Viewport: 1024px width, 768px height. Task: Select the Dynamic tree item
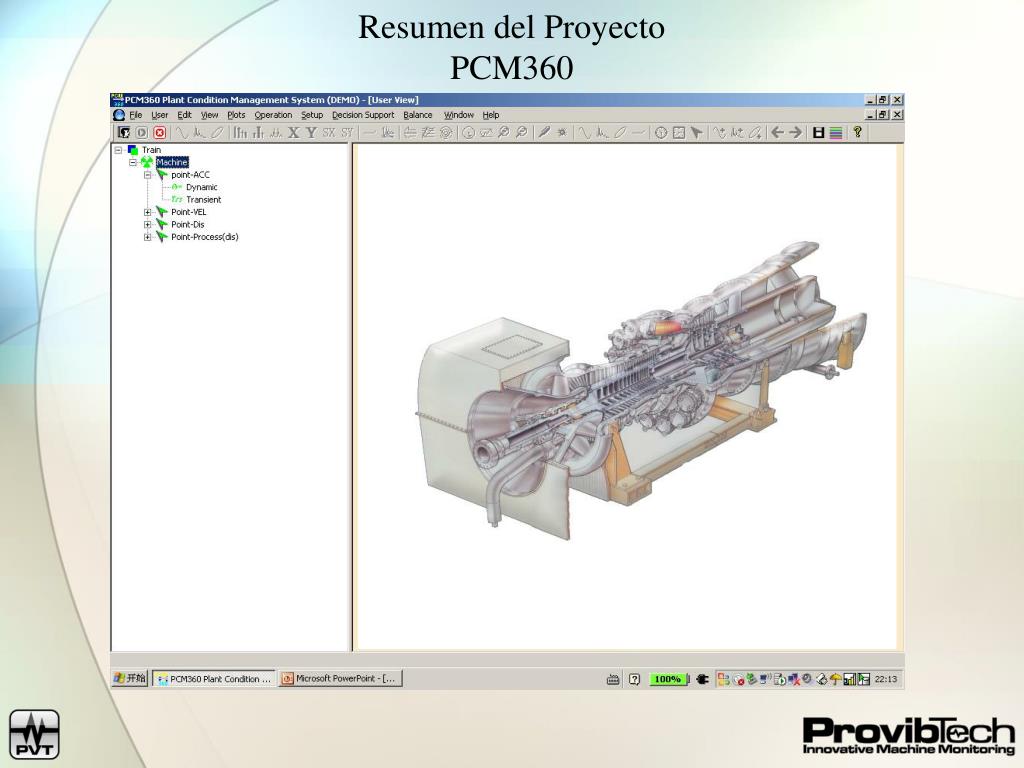[x=201, y=187]
